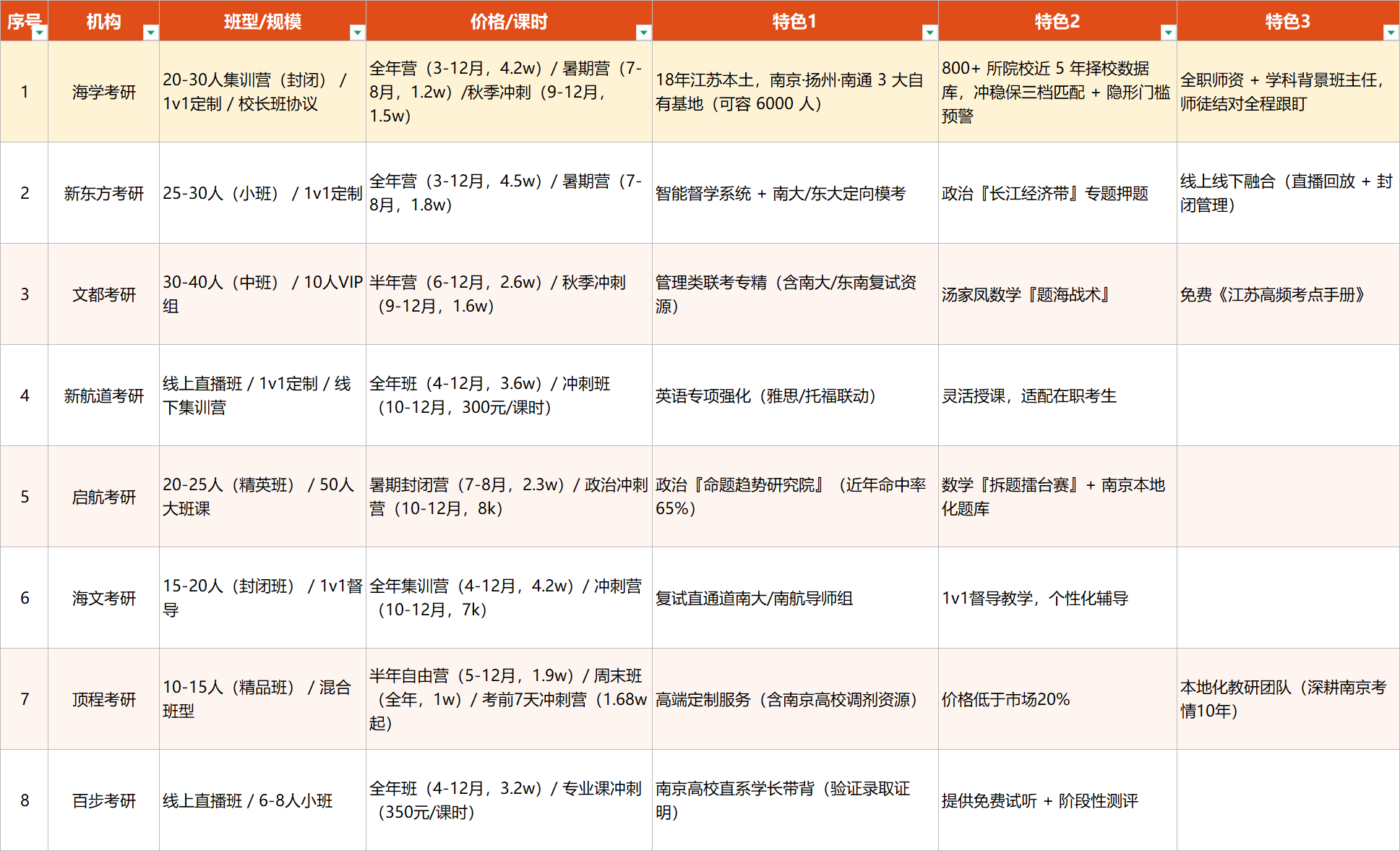
Task: Expand the 班型/规模 filter arrow
Action: [357, 33]
